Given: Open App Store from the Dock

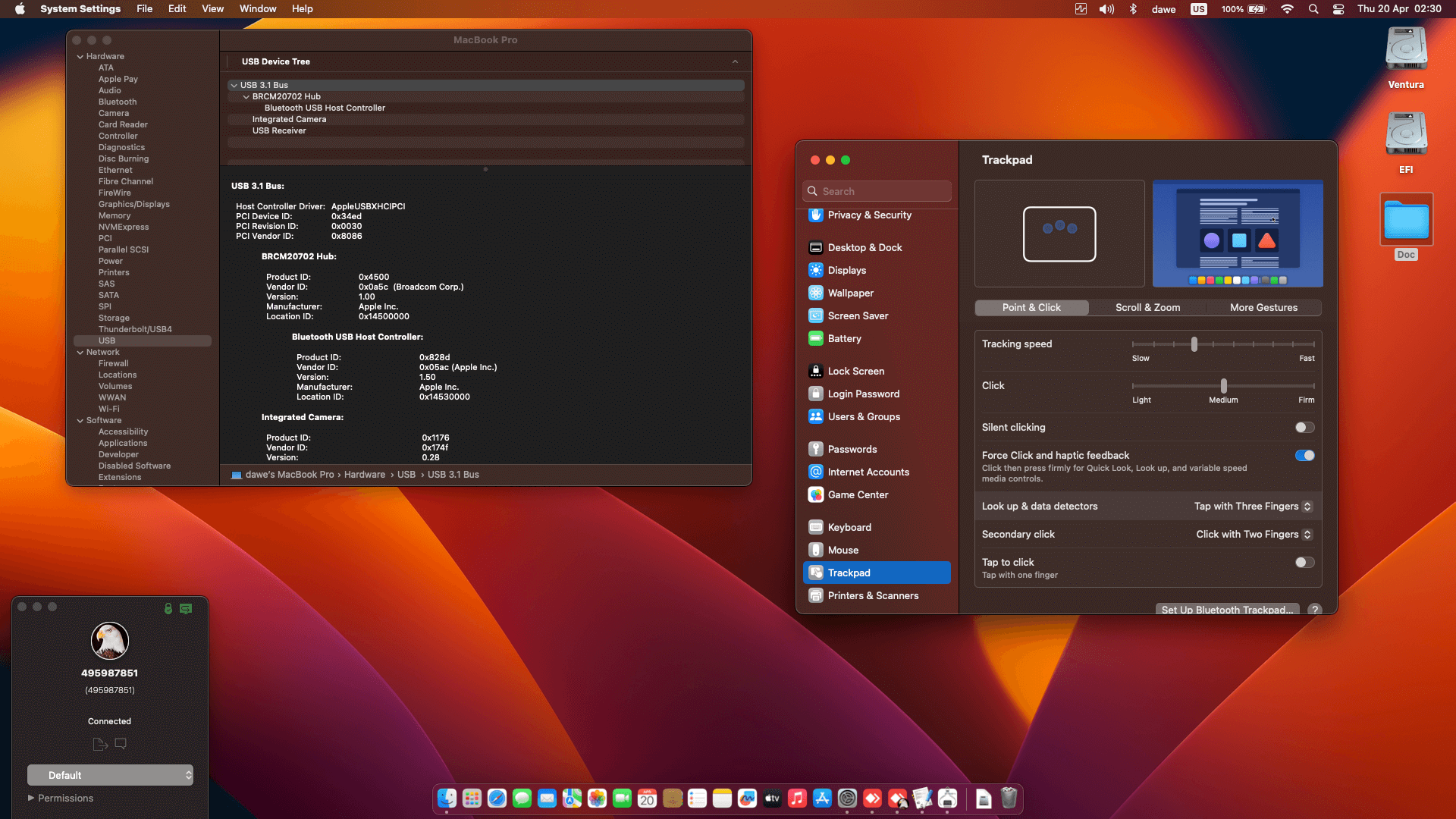Looking at the screenshot, I should point(822,799).
